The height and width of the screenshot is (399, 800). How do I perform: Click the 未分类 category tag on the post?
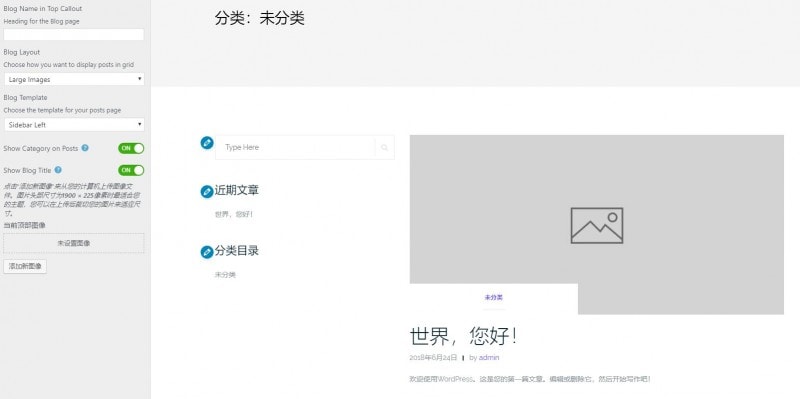[x=494, y=297]
